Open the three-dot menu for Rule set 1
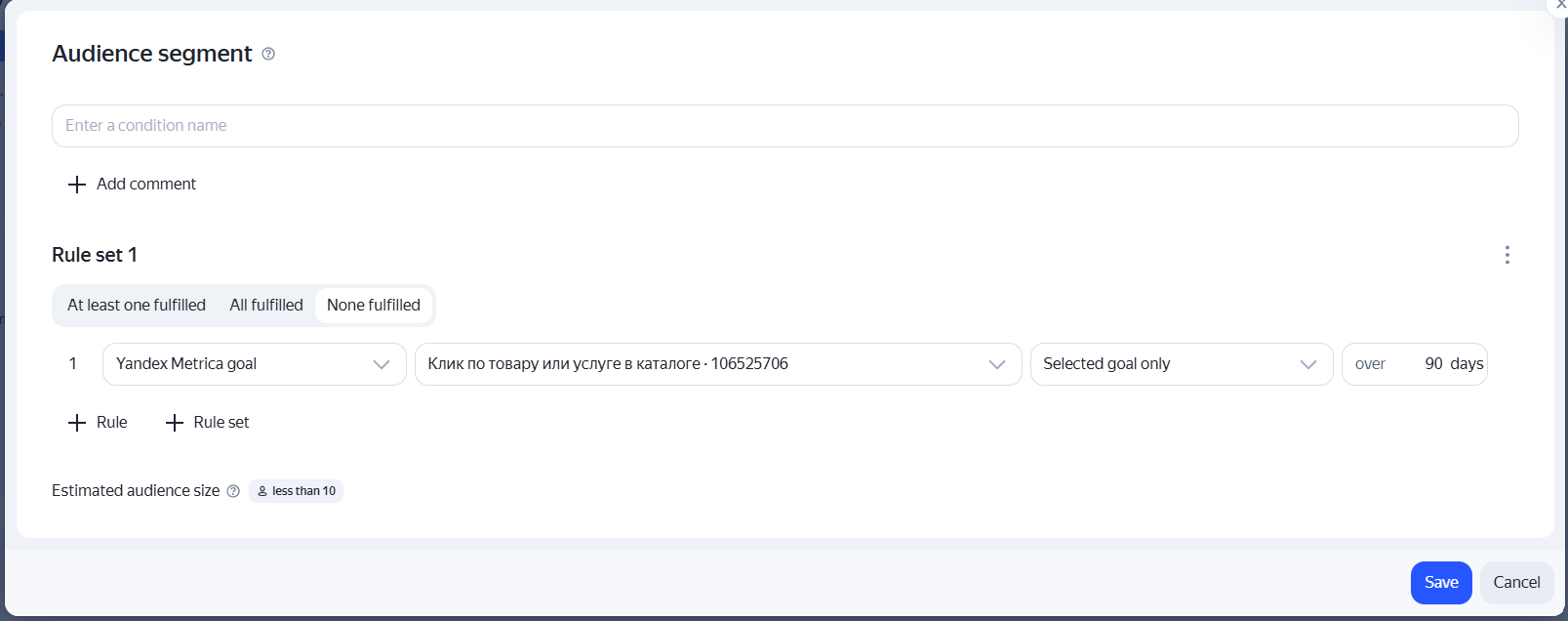This screenshot has height=621, width=1568. point(1508,255)
